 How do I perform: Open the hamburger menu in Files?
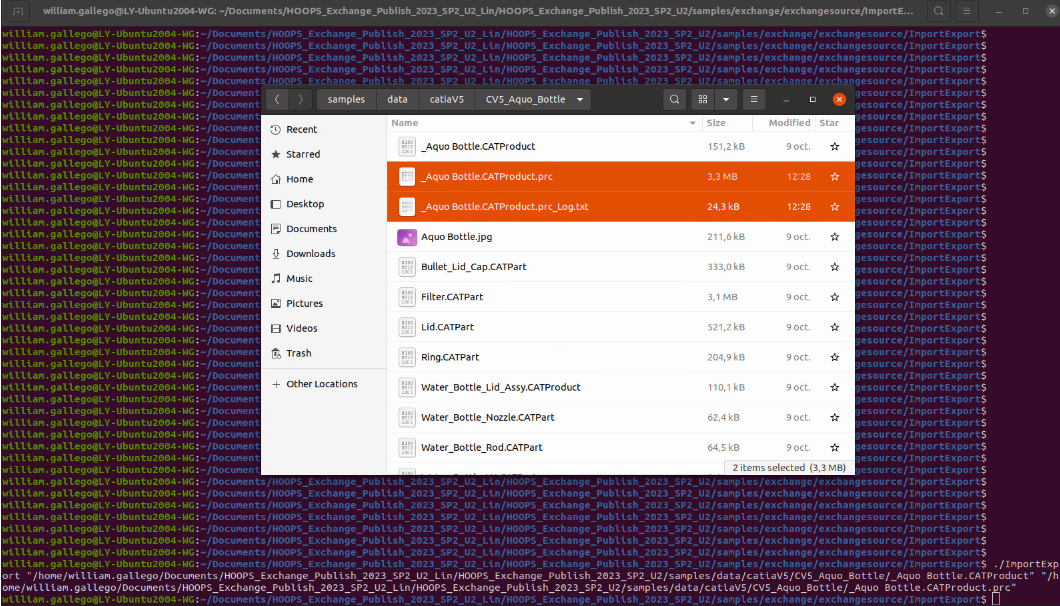point(753,100)
